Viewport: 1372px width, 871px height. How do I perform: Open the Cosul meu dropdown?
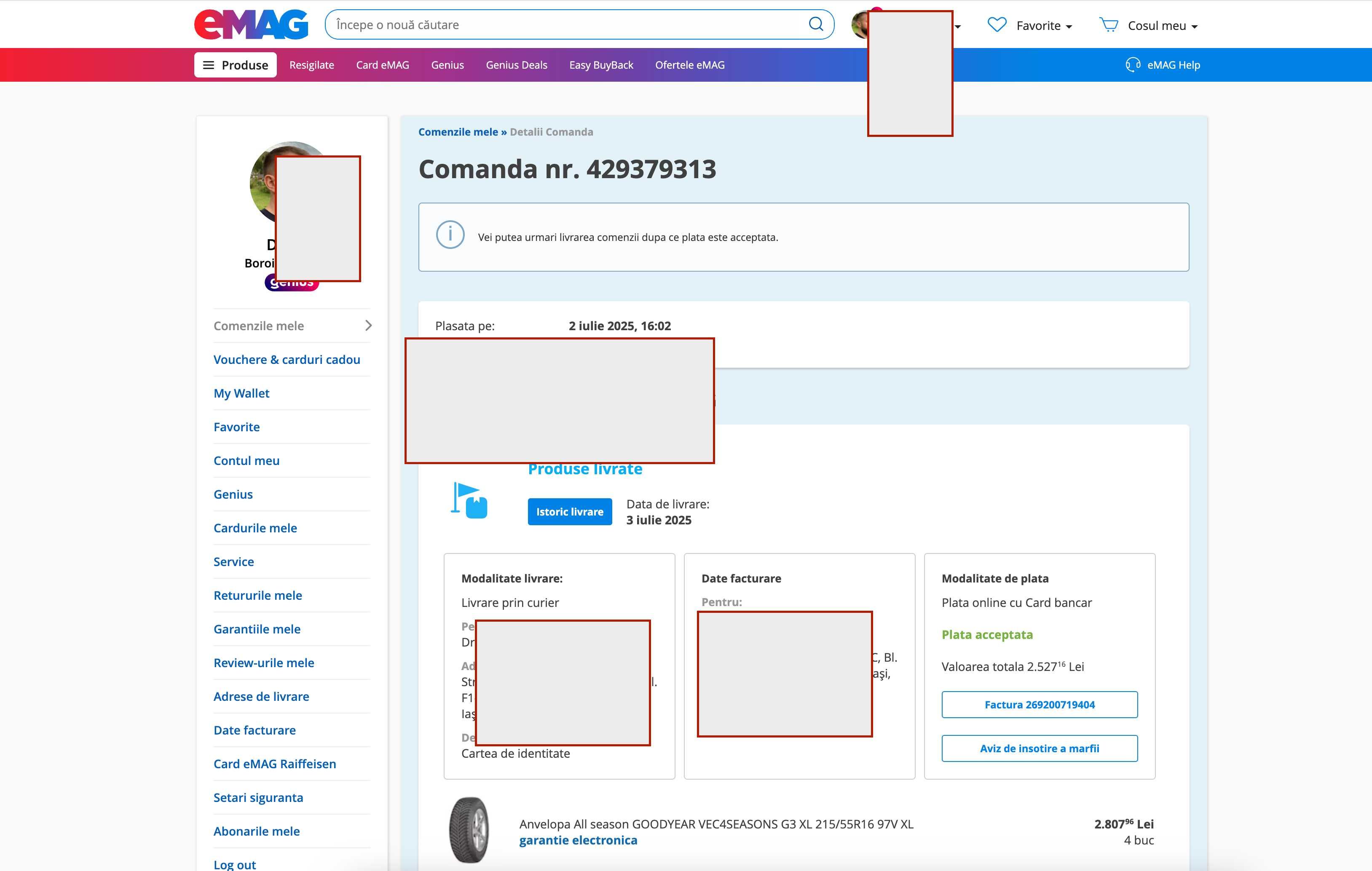pyautogui.click(x=1162, y=26)
